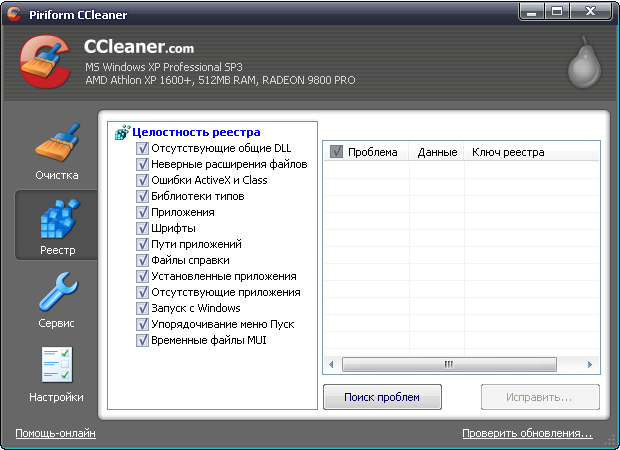The height and width of the screenshot is (450, 620).
Task: Click the AMD Athlon XP 1600+ hardware line
Action: click(220, 80)
